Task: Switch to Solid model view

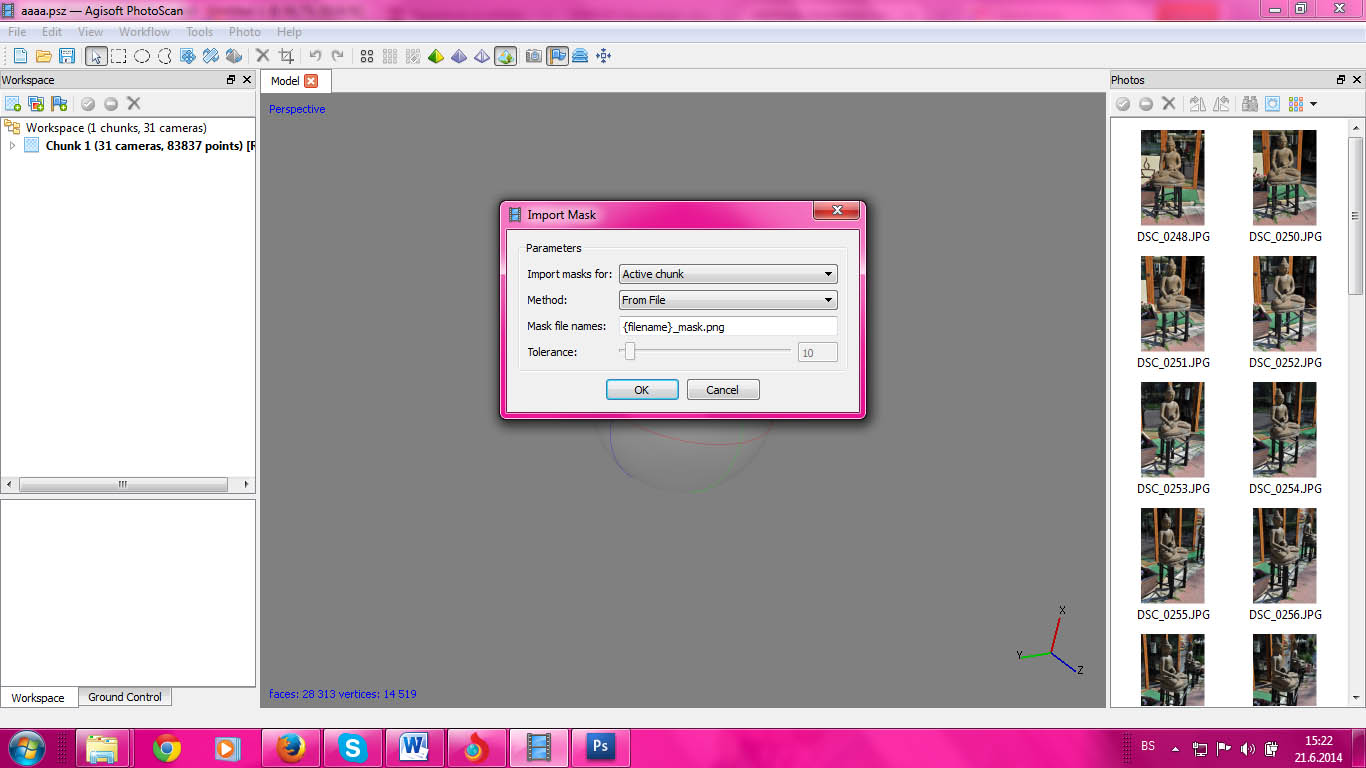Action: (x=459, y=56)
